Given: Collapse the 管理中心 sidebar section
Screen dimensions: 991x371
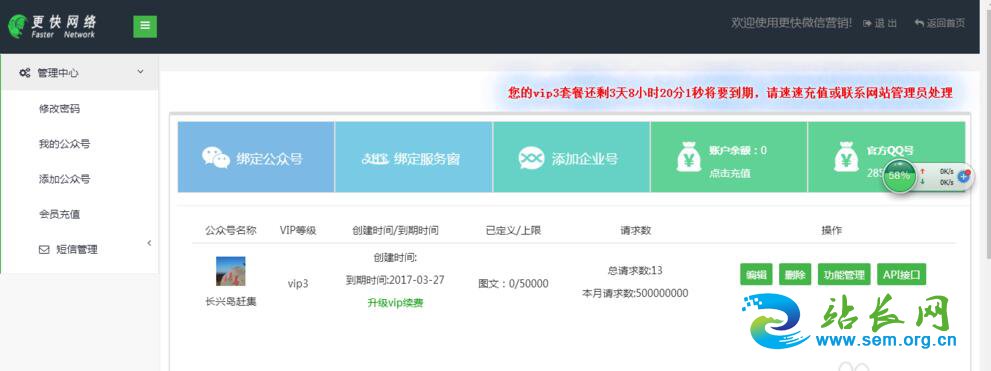Looking at the screenshot, I should (140, 72).
